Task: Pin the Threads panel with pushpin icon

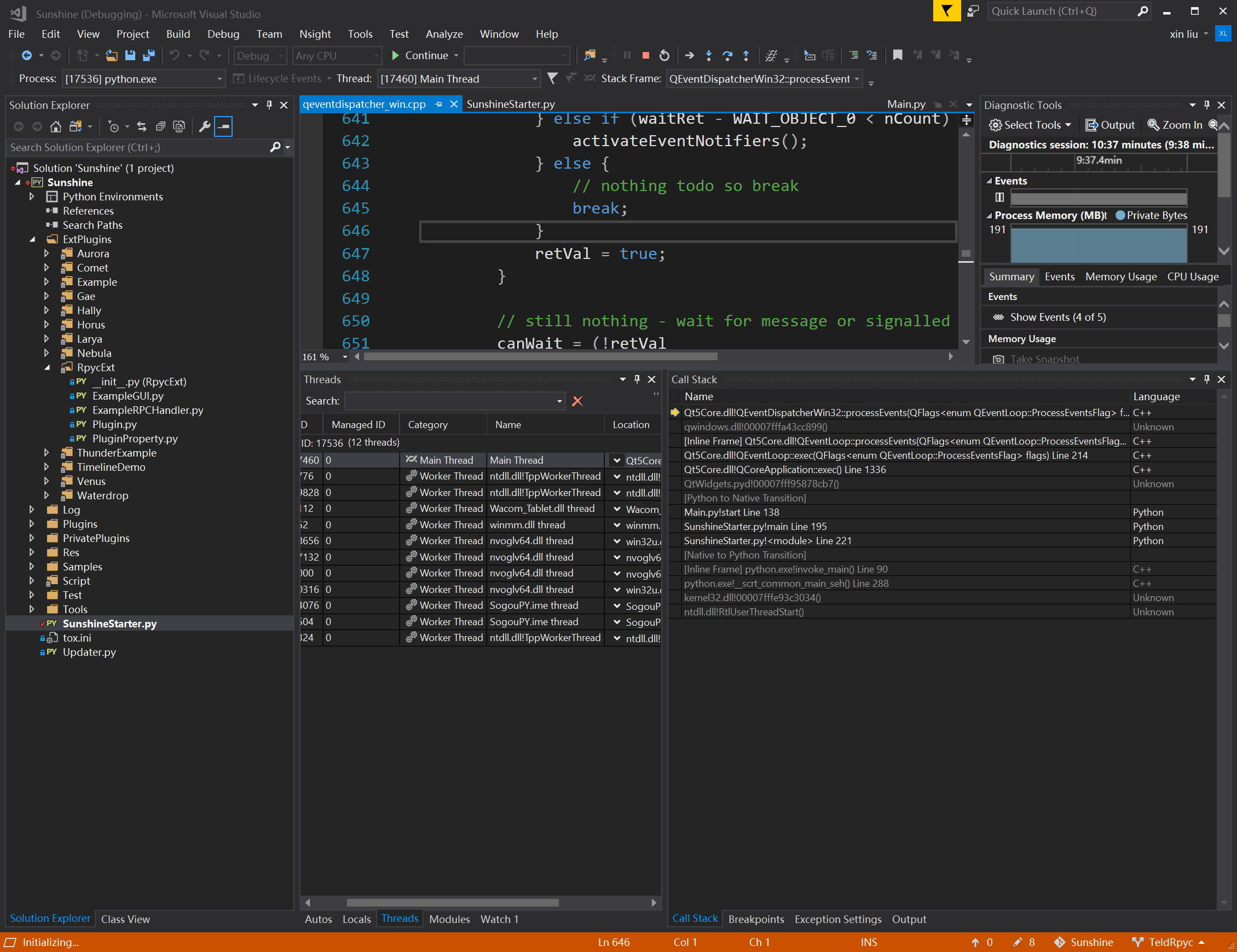Action: point(637,379)
